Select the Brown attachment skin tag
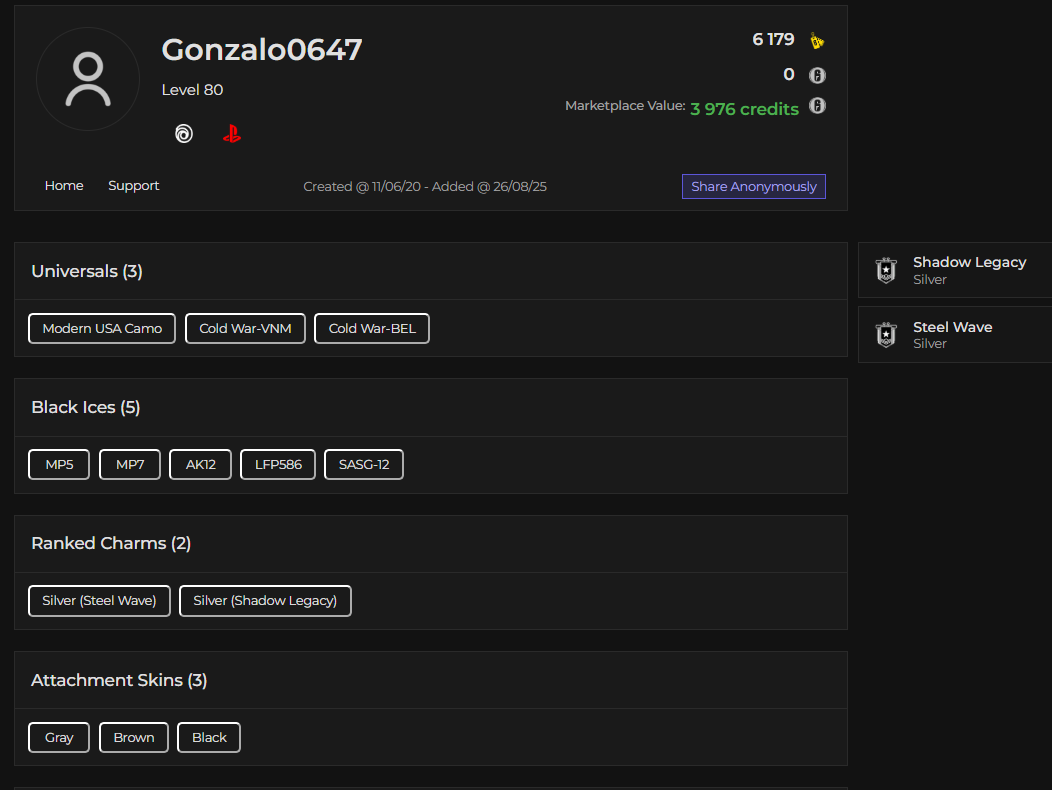This screenshot has height=790, width=1052. click(134, 738)
